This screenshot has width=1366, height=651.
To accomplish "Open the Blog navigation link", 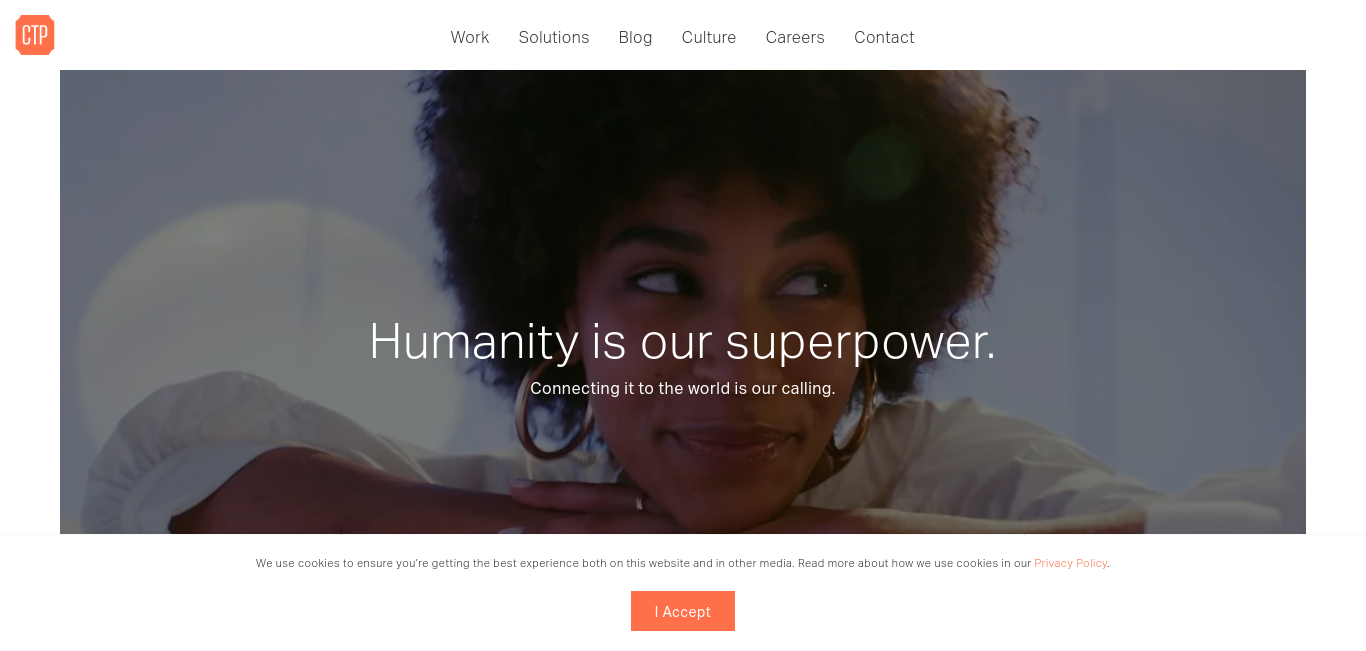I will click(635, 37).
